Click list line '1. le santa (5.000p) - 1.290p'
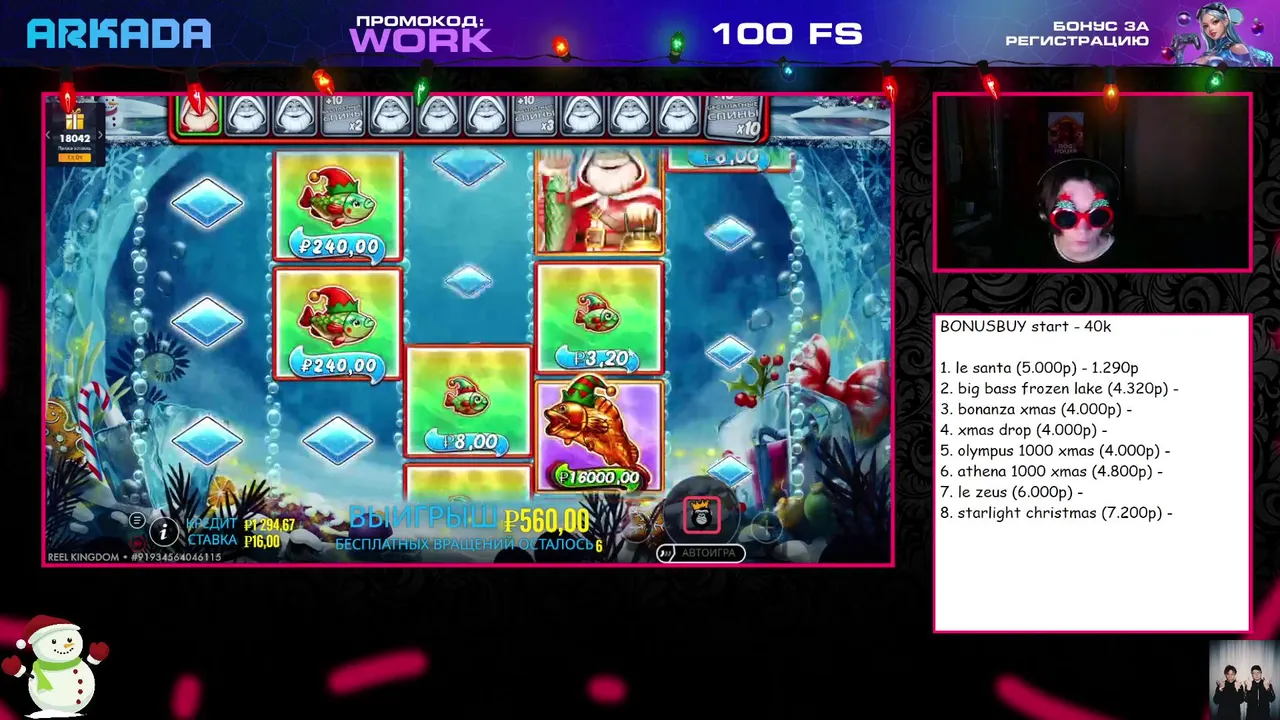 coord(1039,368)
